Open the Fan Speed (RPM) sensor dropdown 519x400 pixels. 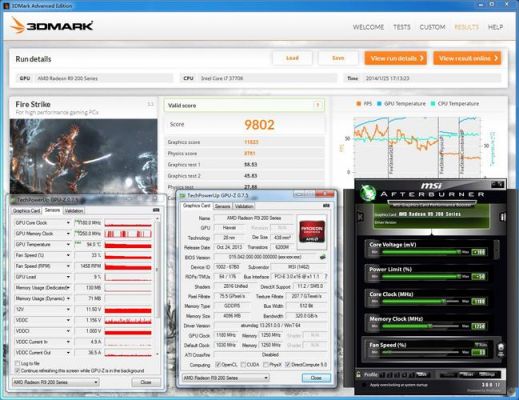point(68,266)
